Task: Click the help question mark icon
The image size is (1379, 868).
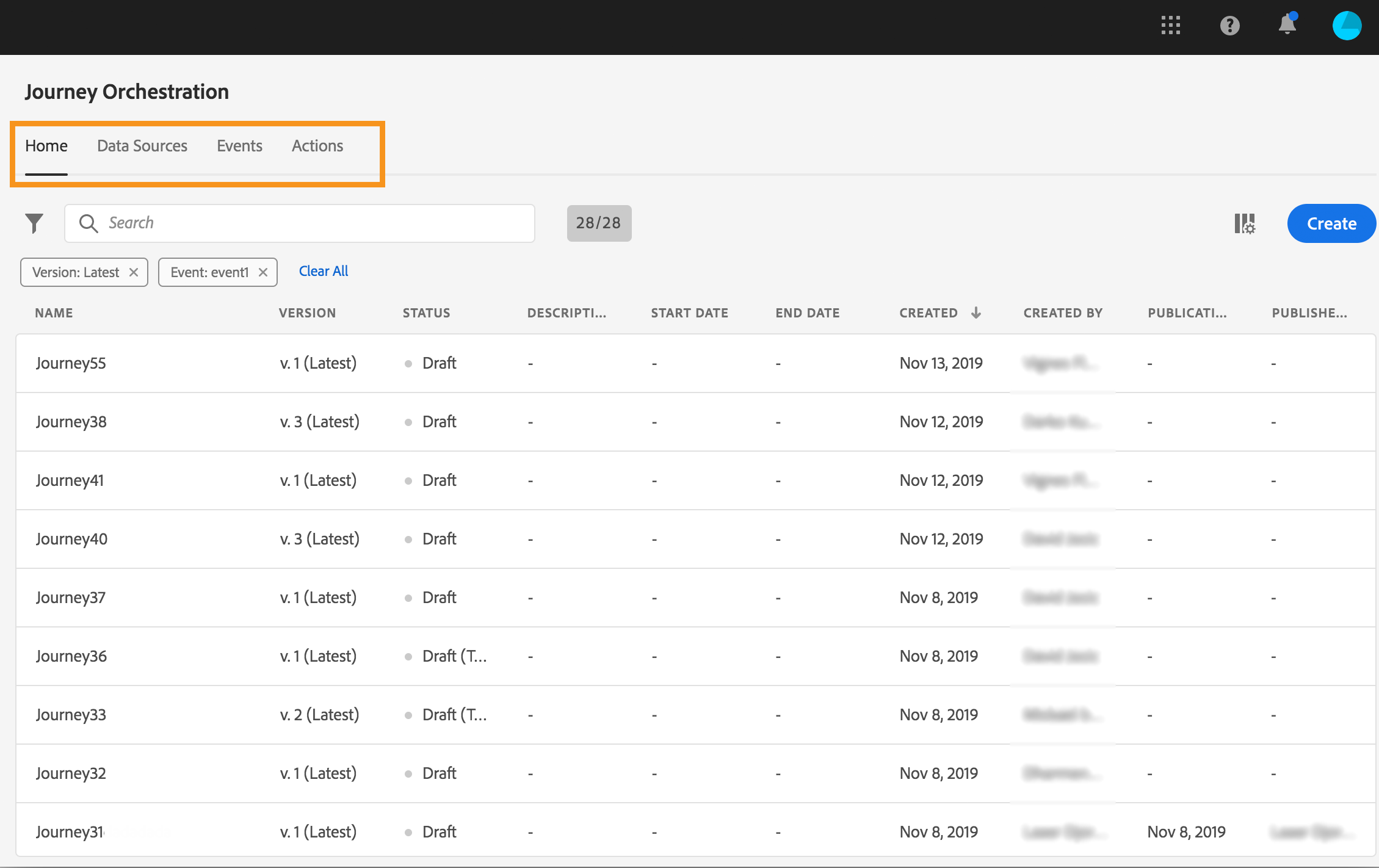Action: click(1229, 25)
